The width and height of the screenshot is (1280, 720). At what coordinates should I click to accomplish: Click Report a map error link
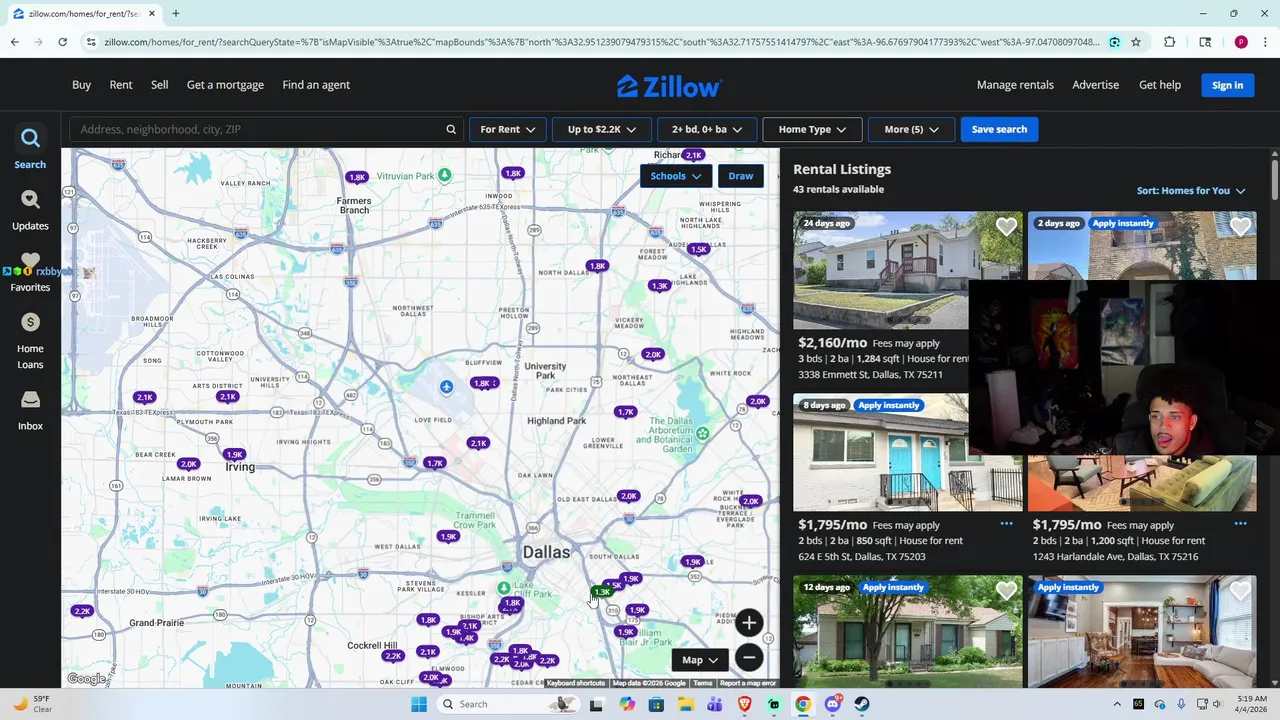click(747, 683)
